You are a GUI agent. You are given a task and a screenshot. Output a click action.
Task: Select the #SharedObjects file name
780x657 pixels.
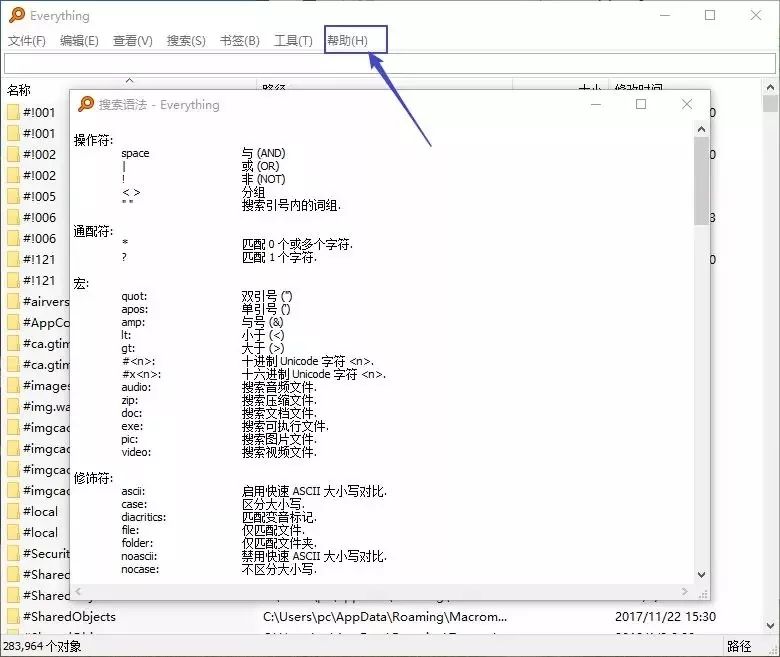click(69, 617)
